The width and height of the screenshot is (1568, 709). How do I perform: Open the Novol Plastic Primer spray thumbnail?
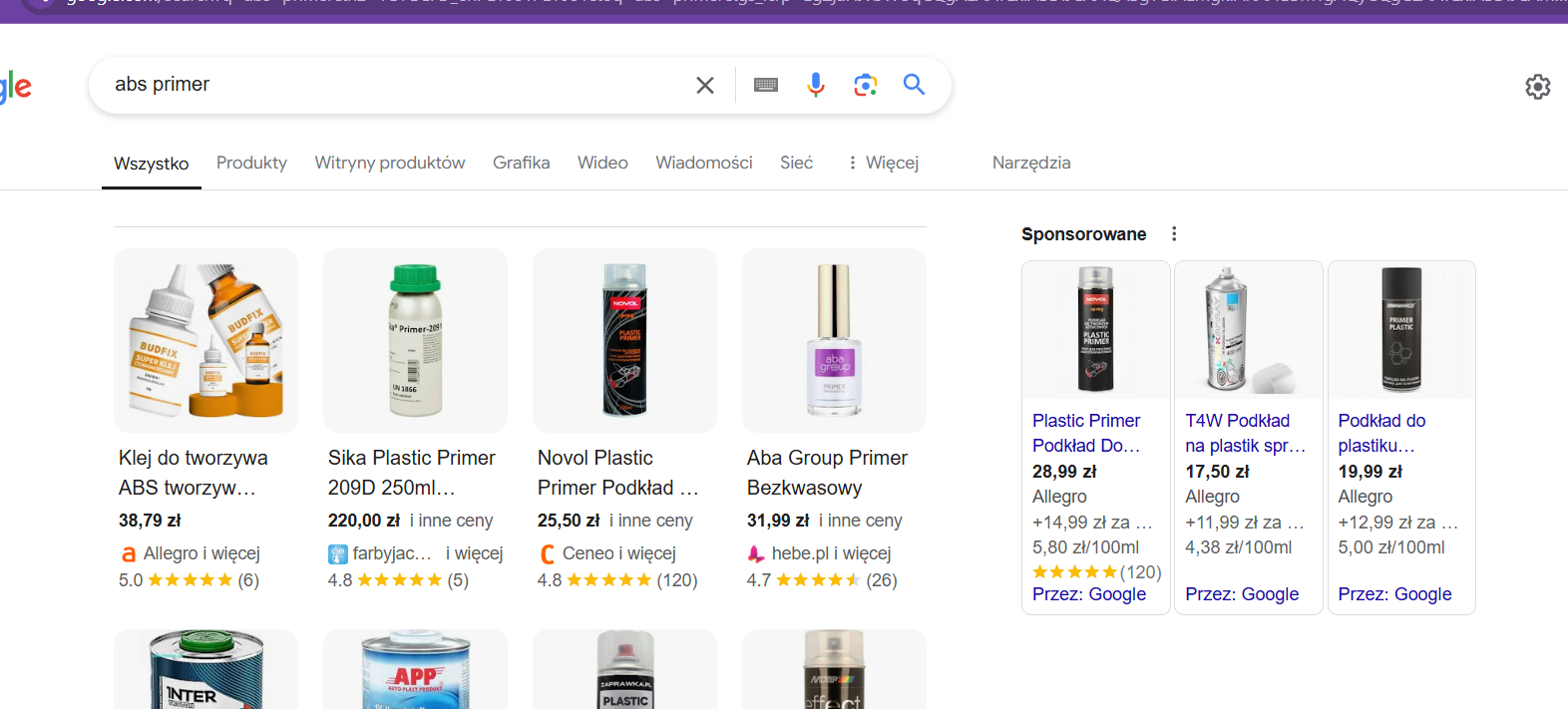pos(624,340)
